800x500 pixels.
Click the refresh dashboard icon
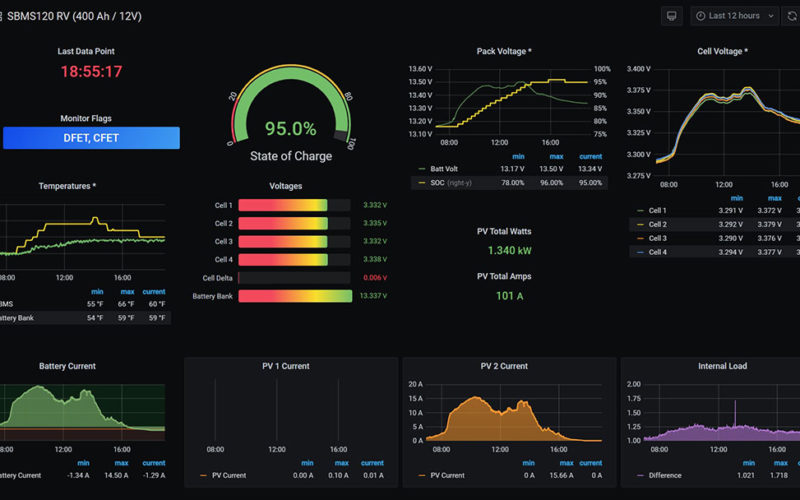[x=791, y=16]
